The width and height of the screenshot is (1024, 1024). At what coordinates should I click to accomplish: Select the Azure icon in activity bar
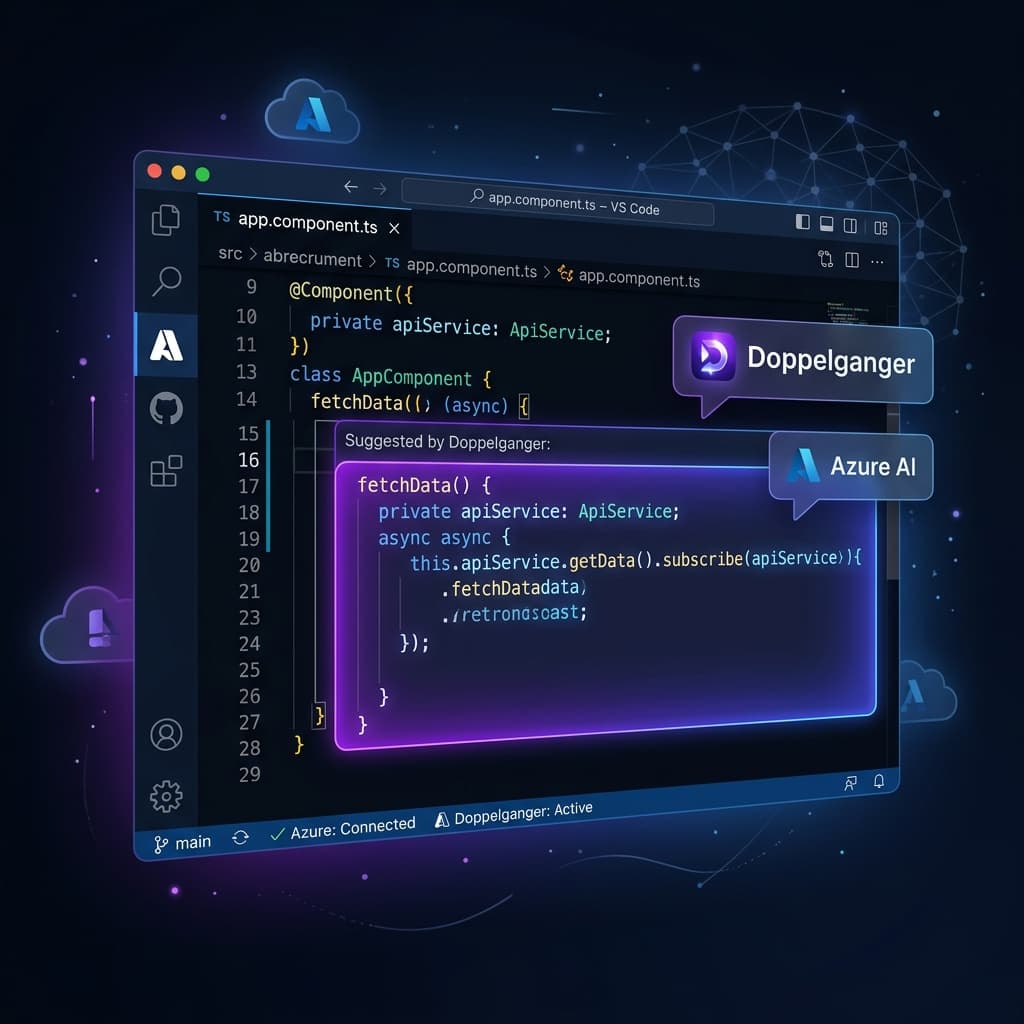pos(167,345)
